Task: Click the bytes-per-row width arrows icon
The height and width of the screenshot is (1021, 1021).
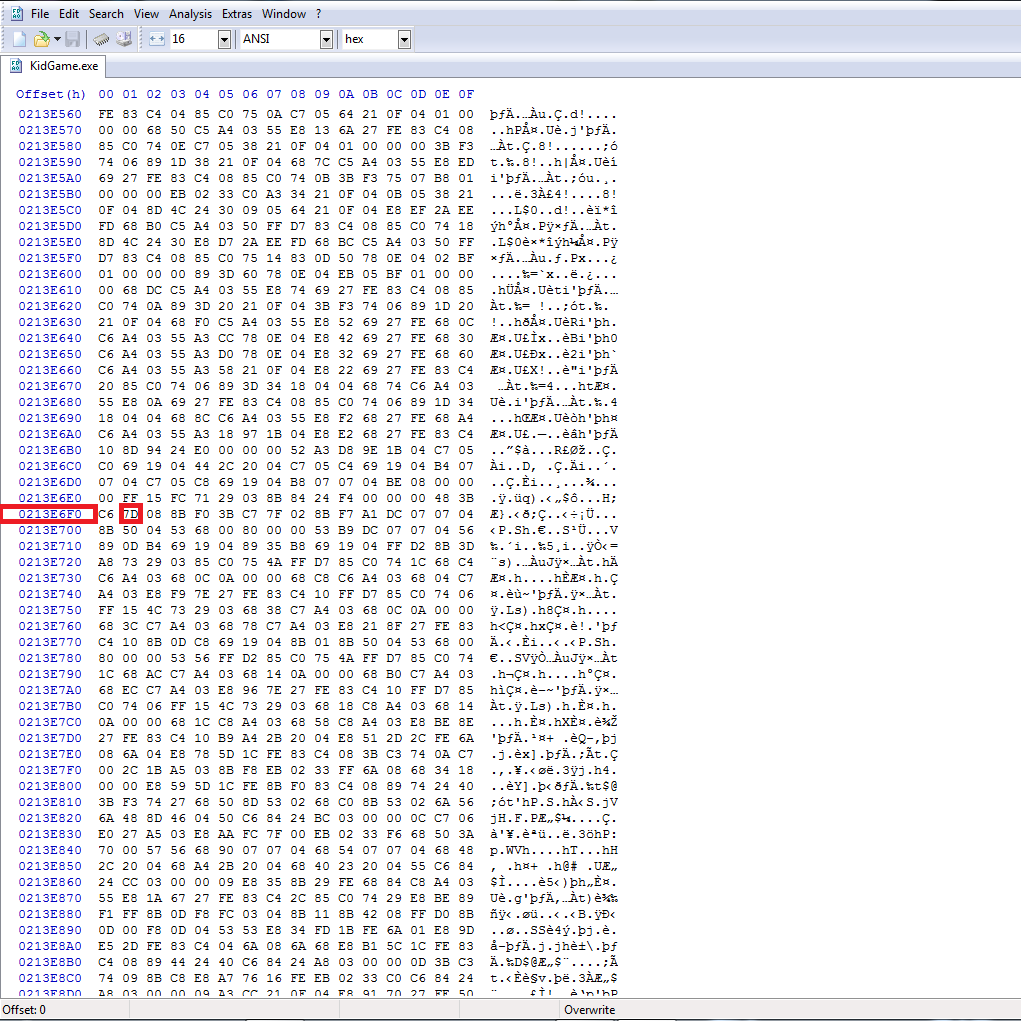Action: click(x=157, y=39)
